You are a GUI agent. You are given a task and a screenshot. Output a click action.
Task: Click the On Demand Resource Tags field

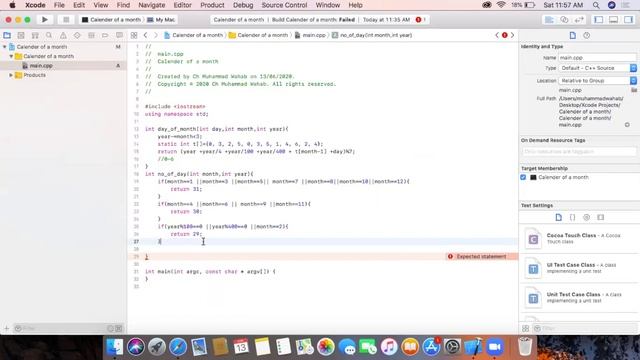pos(579,151)
